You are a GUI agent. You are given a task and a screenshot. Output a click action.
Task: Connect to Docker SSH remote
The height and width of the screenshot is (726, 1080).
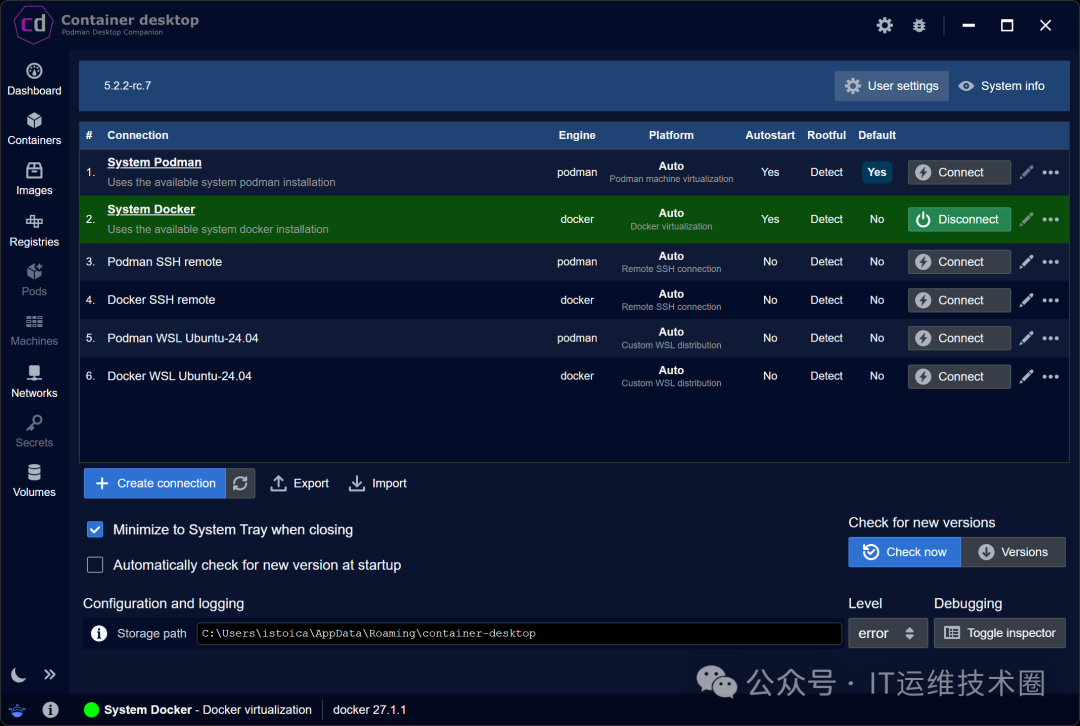click(959, 300)
